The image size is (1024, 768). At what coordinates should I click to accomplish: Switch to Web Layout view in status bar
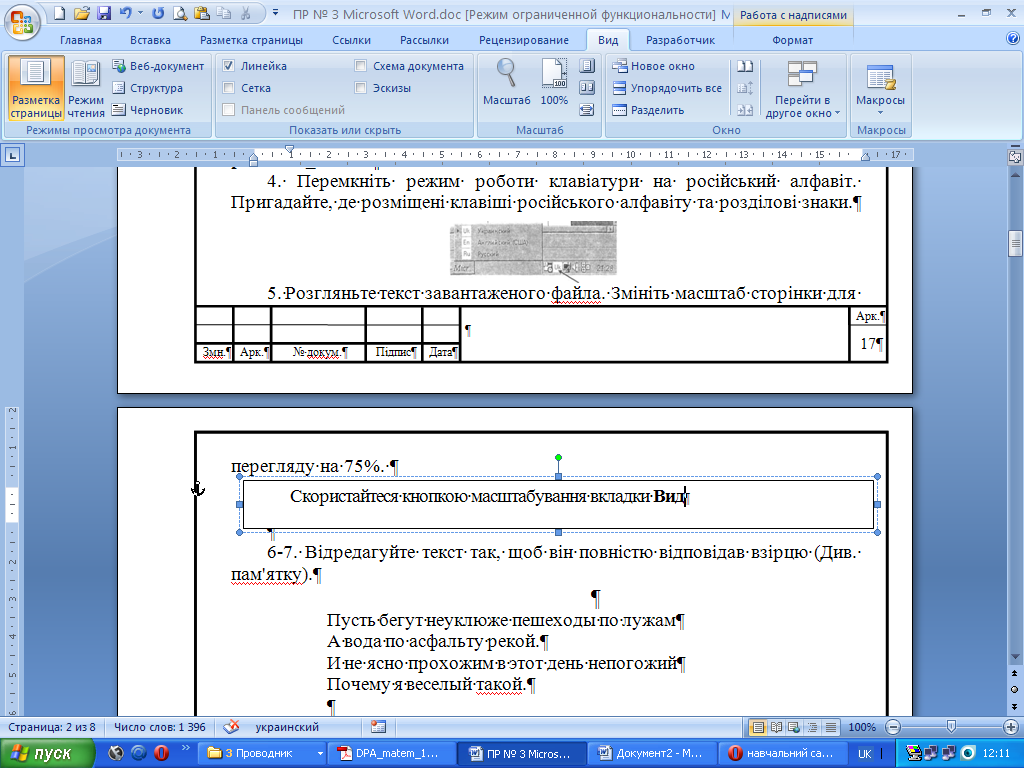click(x=794, y=727)
